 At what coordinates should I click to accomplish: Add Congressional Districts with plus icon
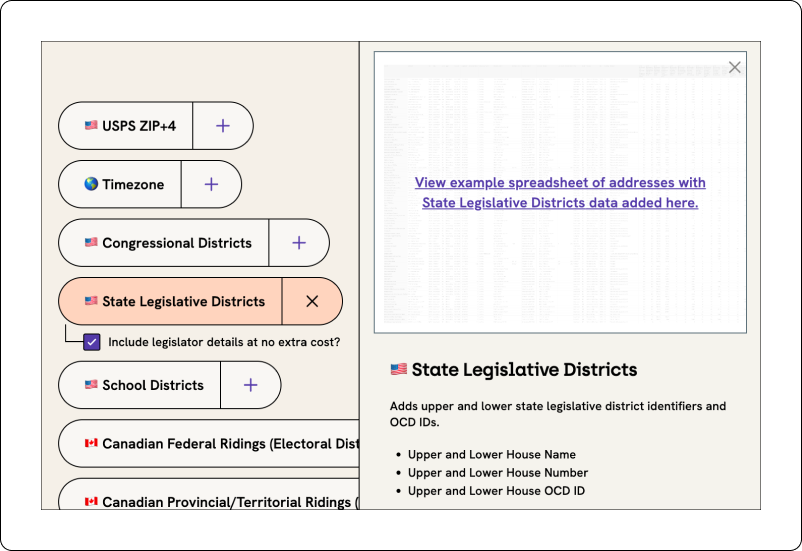pyautogui.click(x=299, y=243)
